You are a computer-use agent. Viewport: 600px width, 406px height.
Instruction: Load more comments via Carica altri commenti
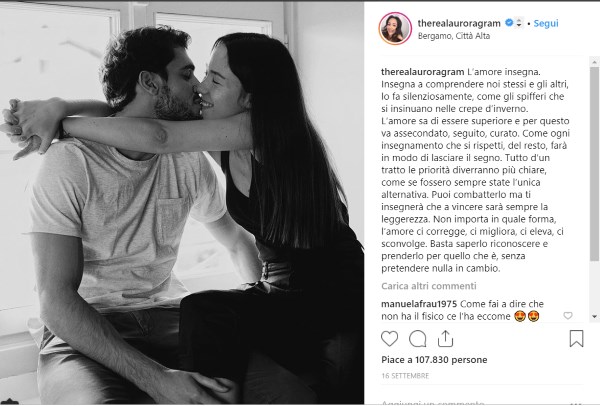click(429, 286)
